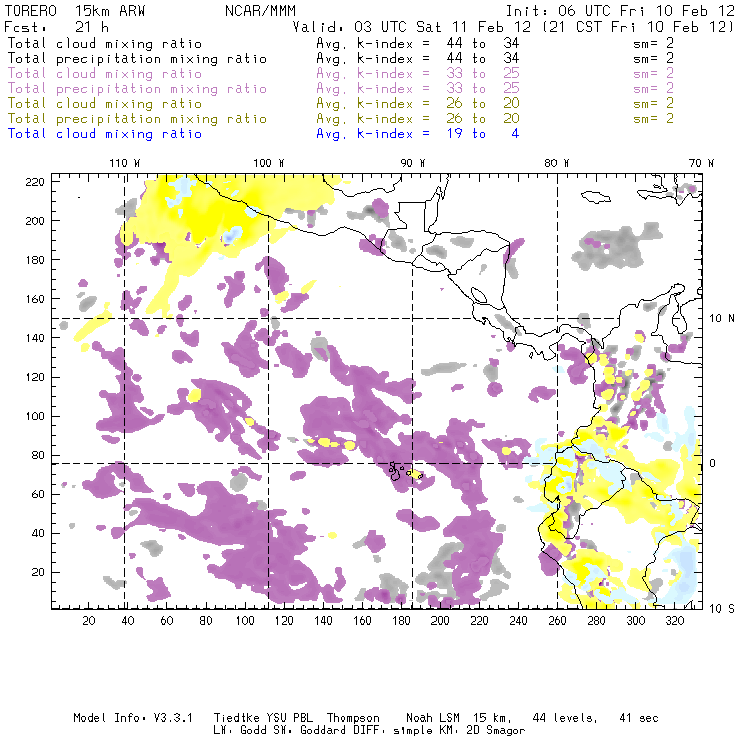Select 'sm= 2' on the olive cloud row
This screenshot has width=740, height=740.
pos(654,104)
